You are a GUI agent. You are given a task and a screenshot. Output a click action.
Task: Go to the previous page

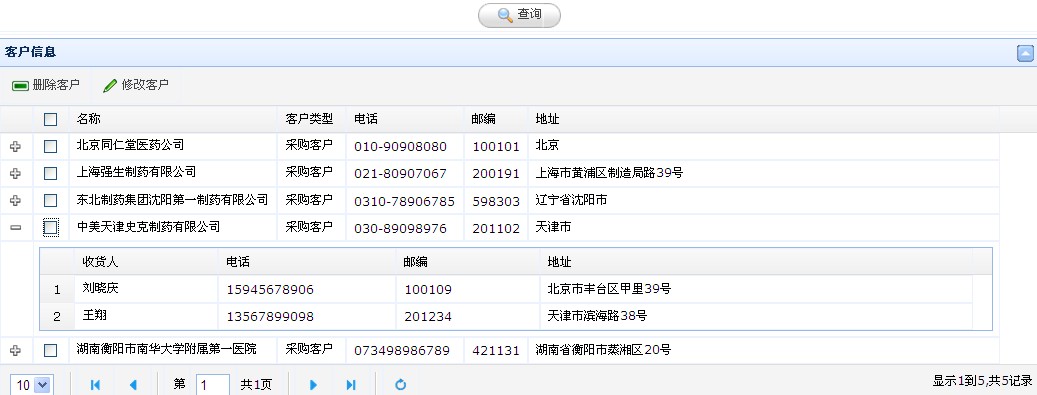tap(133, 385)
